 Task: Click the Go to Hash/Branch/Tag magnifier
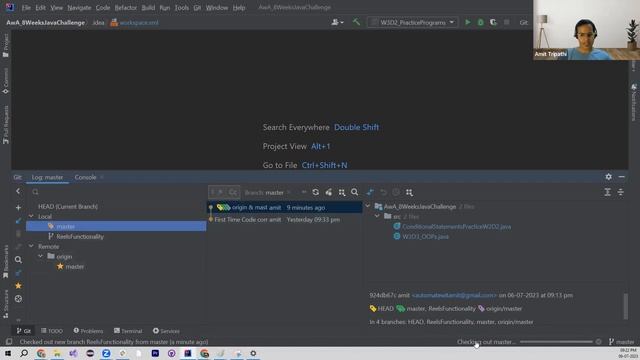354,192
